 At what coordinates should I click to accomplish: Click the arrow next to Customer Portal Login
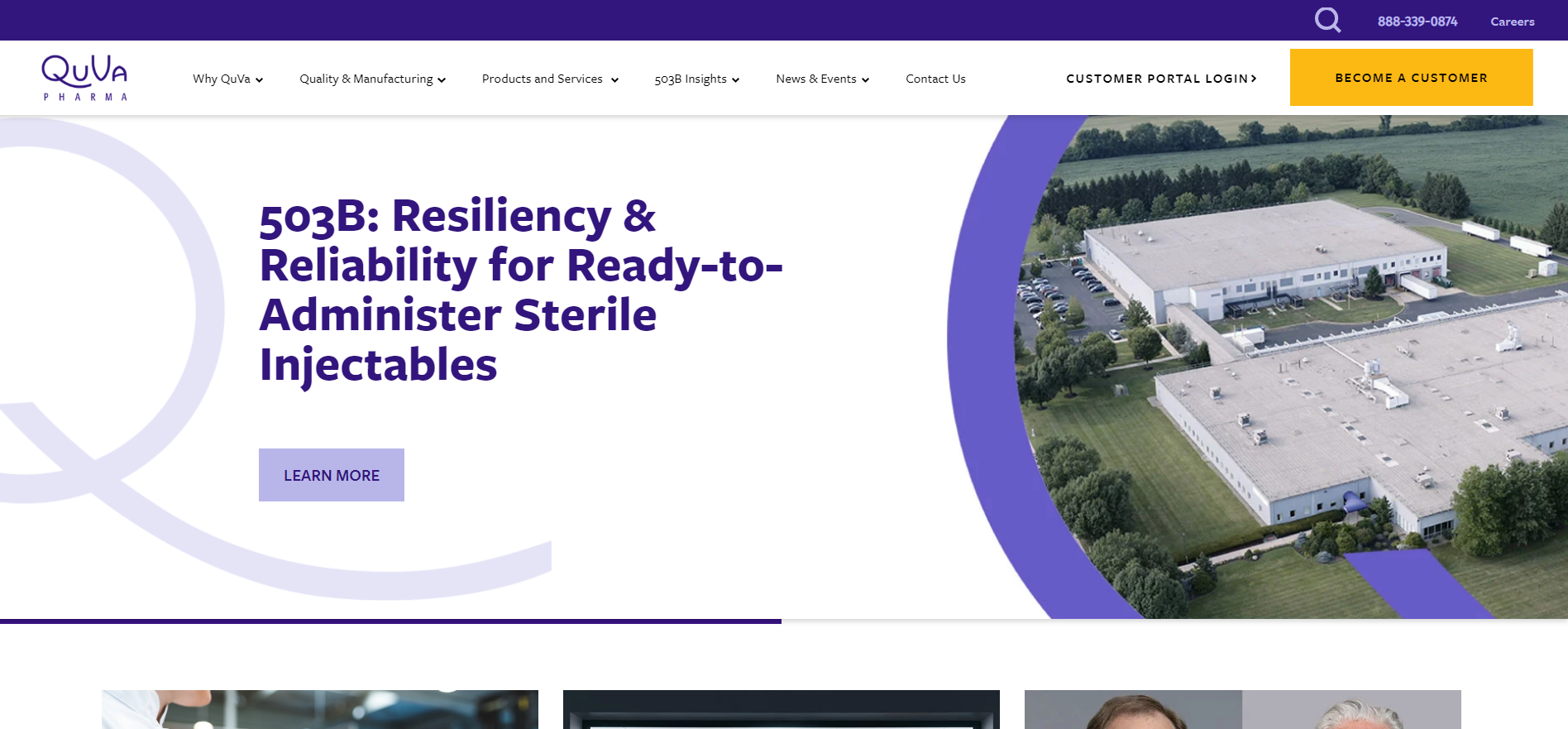pos(1254,79)
